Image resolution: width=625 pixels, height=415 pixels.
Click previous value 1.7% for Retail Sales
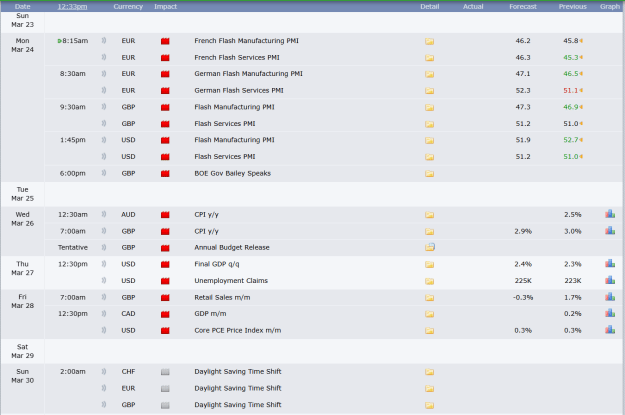573,297
